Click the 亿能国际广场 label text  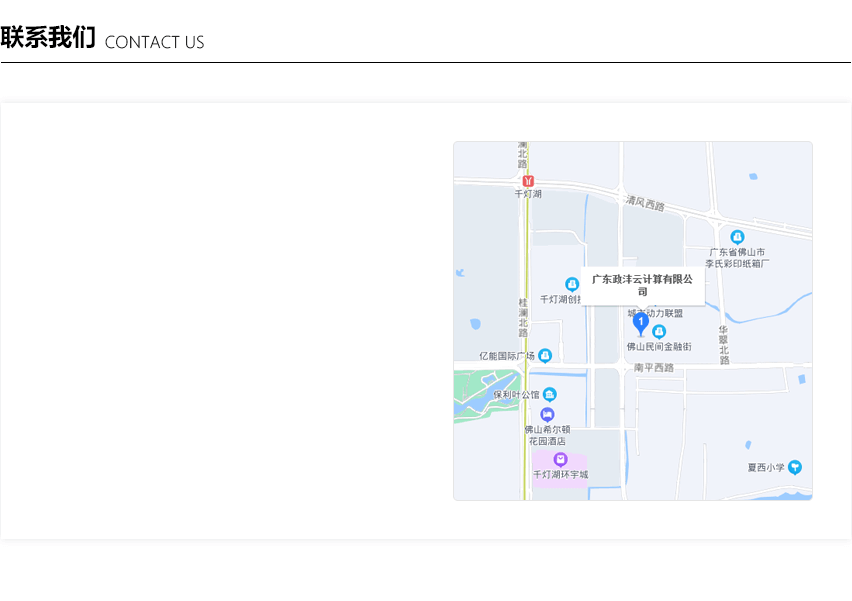tap(507, 356)
